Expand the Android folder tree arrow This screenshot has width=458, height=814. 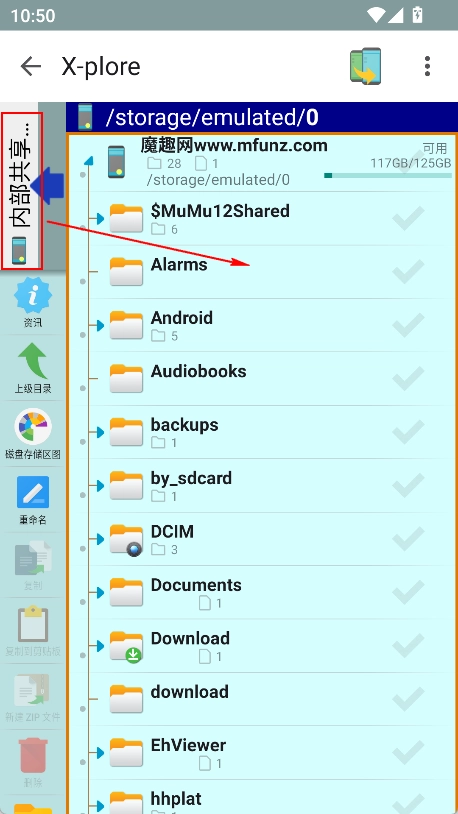(100, 325)
